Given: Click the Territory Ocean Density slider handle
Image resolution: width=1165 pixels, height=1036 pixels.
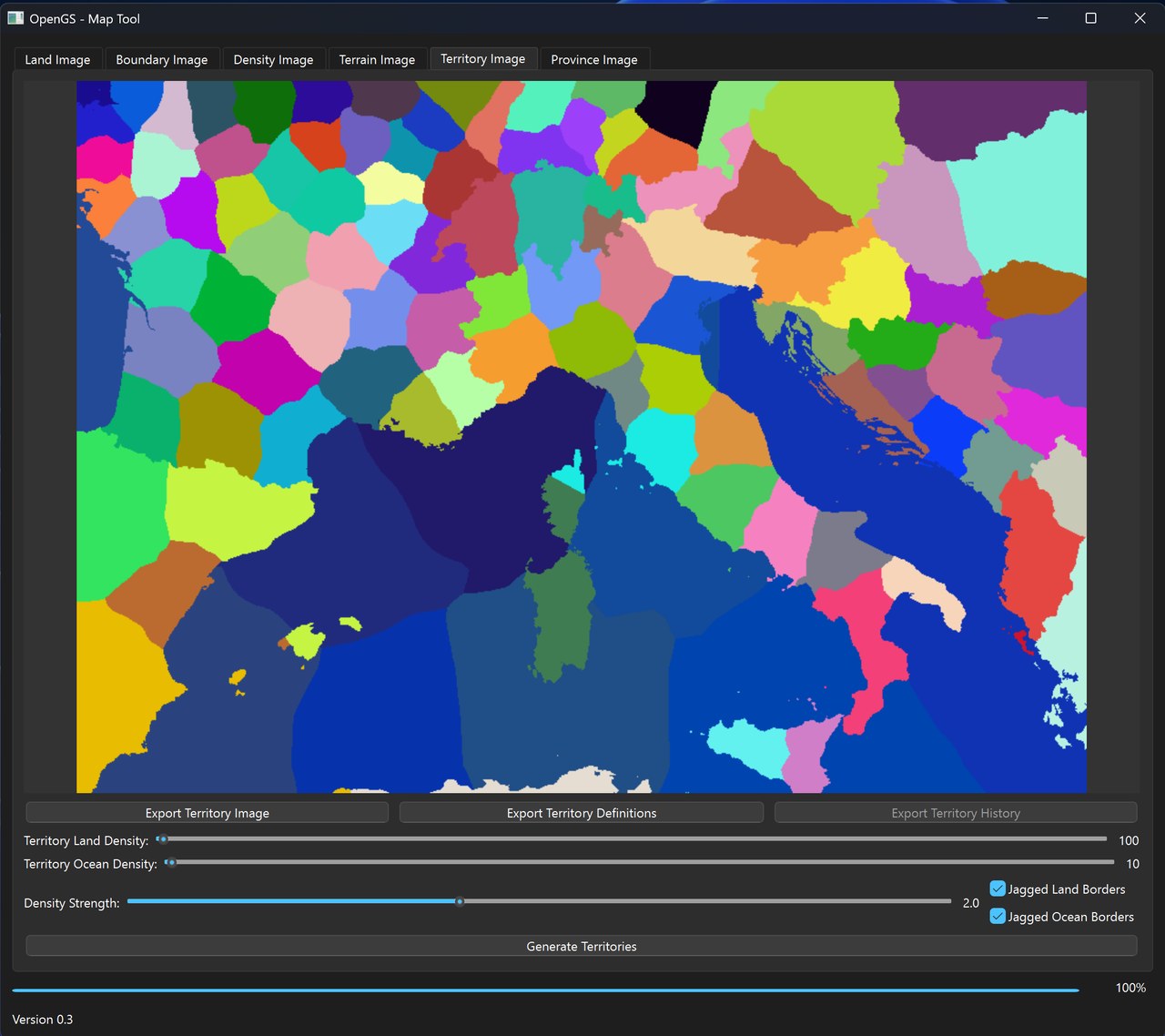Looking at the screenshot, I should tap(170, 863).
